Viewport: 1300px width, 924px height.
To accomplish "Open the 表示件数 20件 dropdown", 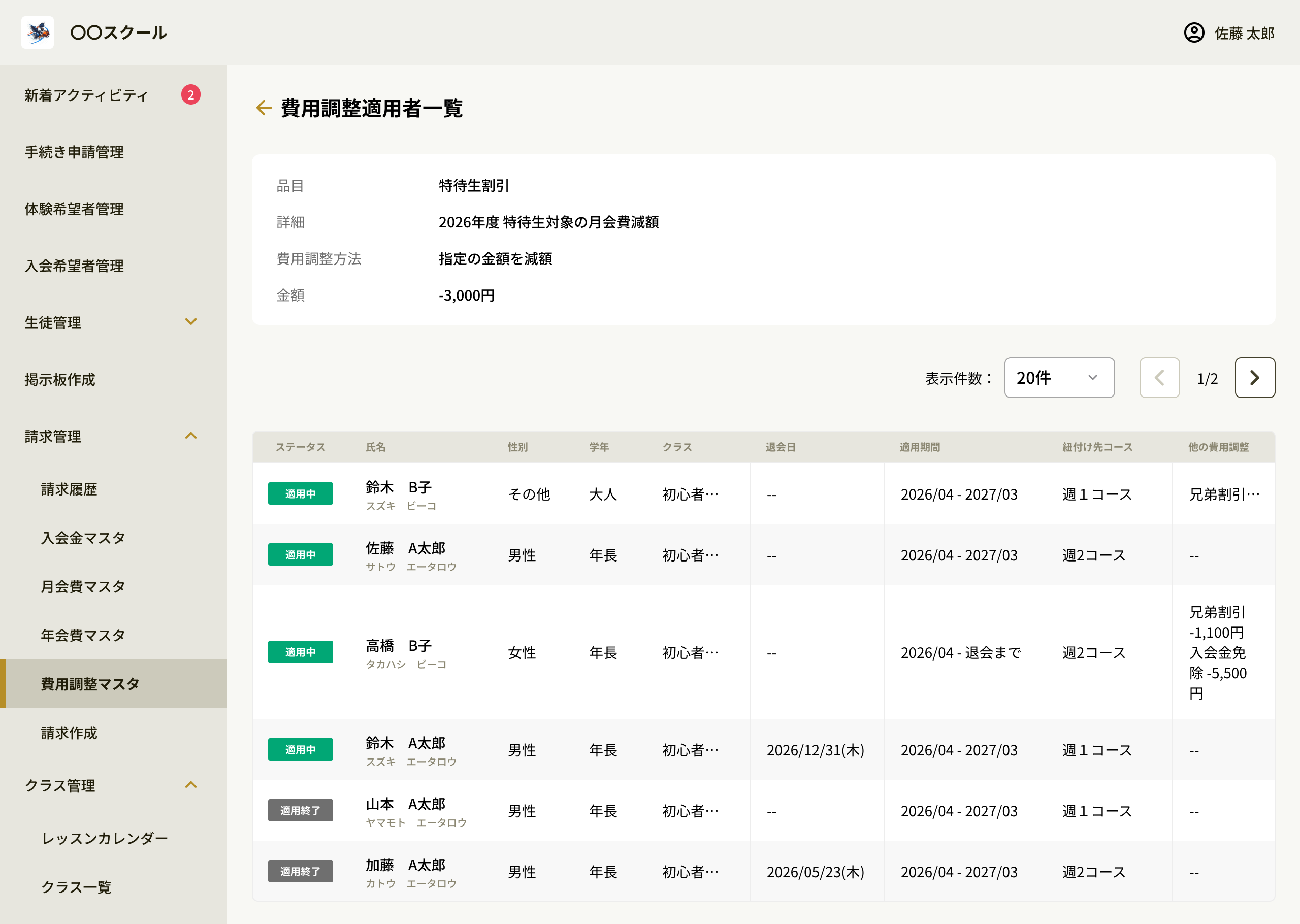I will [x=1059, y=378].
